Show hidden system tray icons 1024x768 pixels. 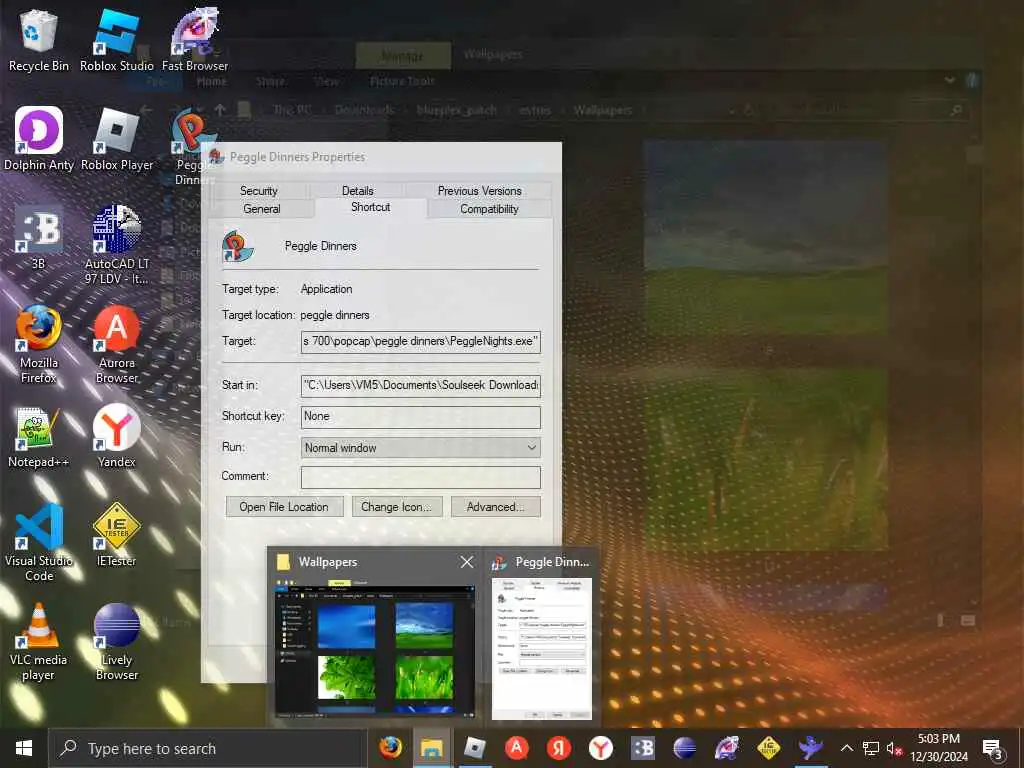[846, 748]
